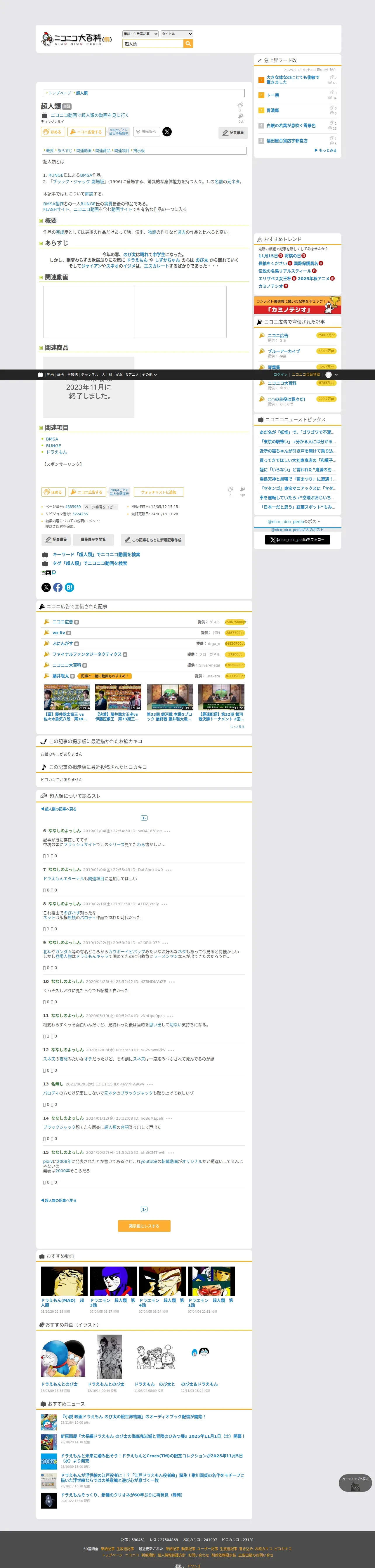Image resolution: width=375 pixels, height=1568 pixels.
Task: Click the BMSA related item link
Action: [52, 439]
